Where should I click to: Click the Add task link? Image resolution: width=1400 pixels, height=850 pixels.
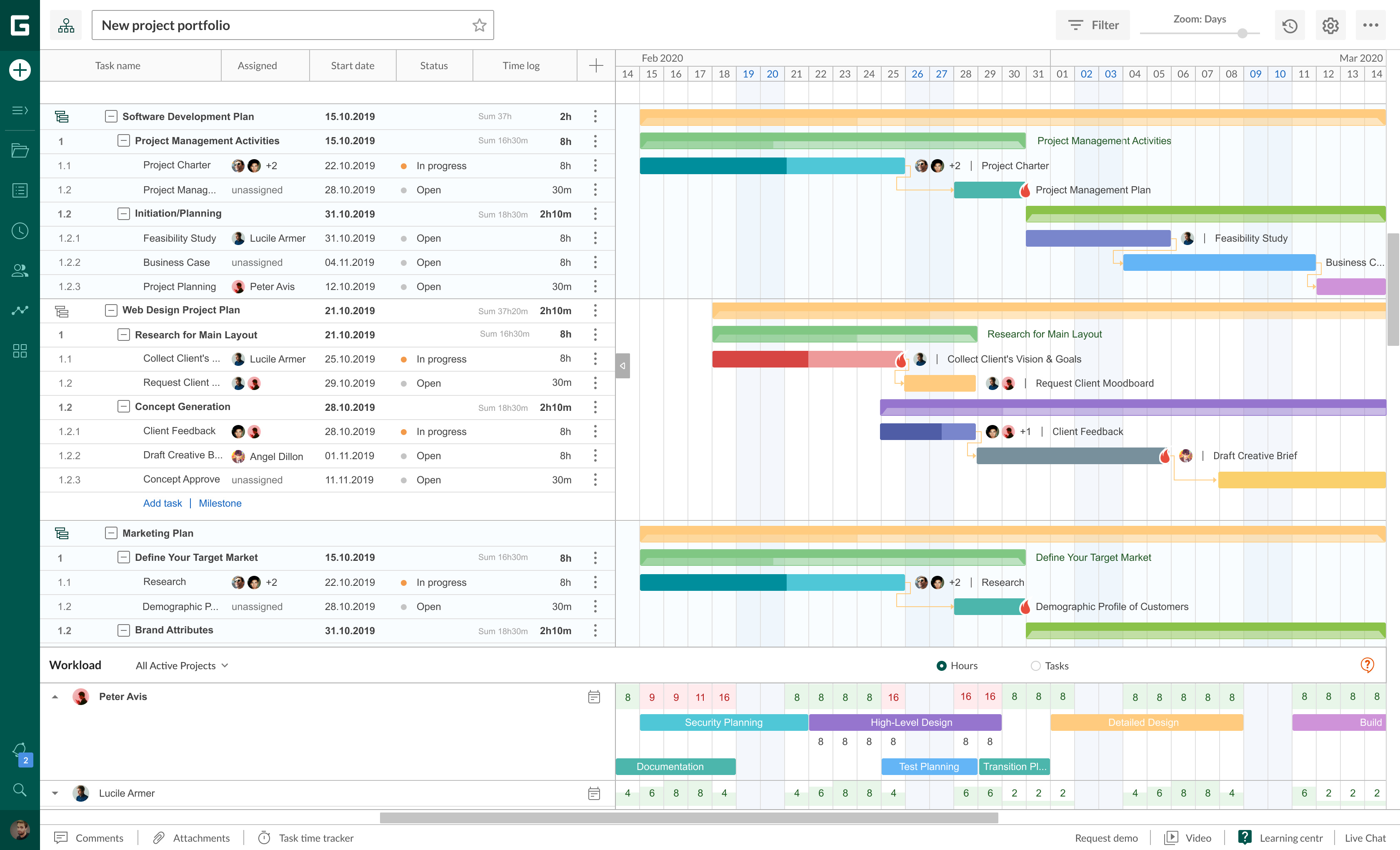[x=162, y=503]
